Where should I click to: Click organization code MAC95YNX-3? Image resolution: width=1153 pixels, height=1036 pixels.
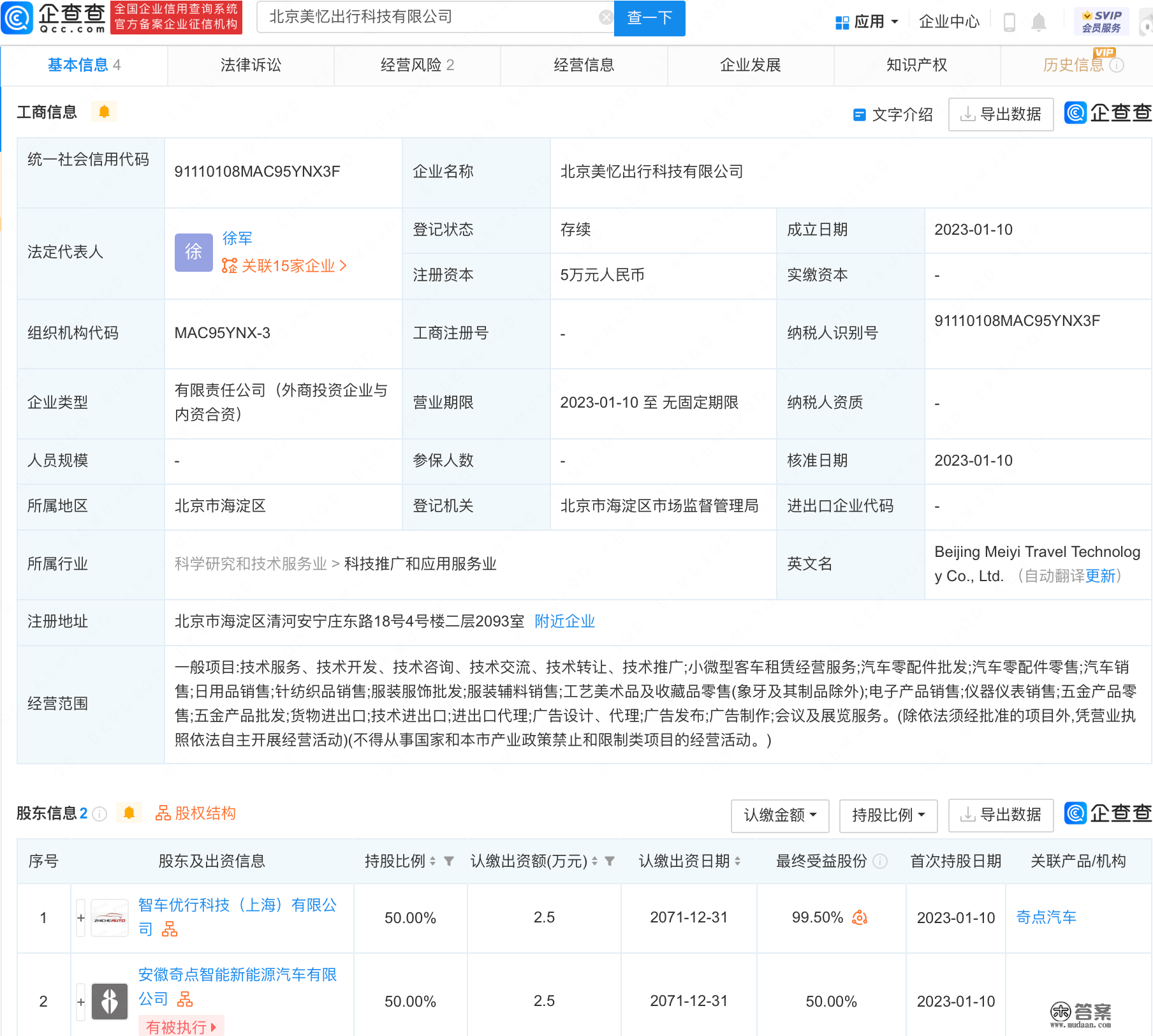pos(222,333)
